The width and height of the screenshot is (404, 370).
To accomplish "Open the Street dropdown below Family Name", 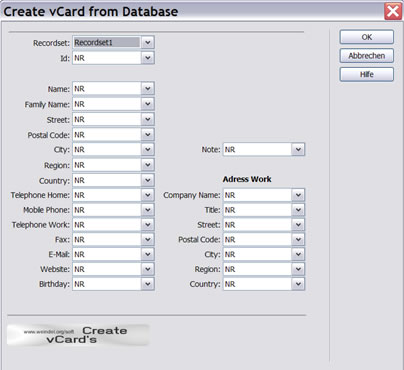I will click(x=113, y=119).
